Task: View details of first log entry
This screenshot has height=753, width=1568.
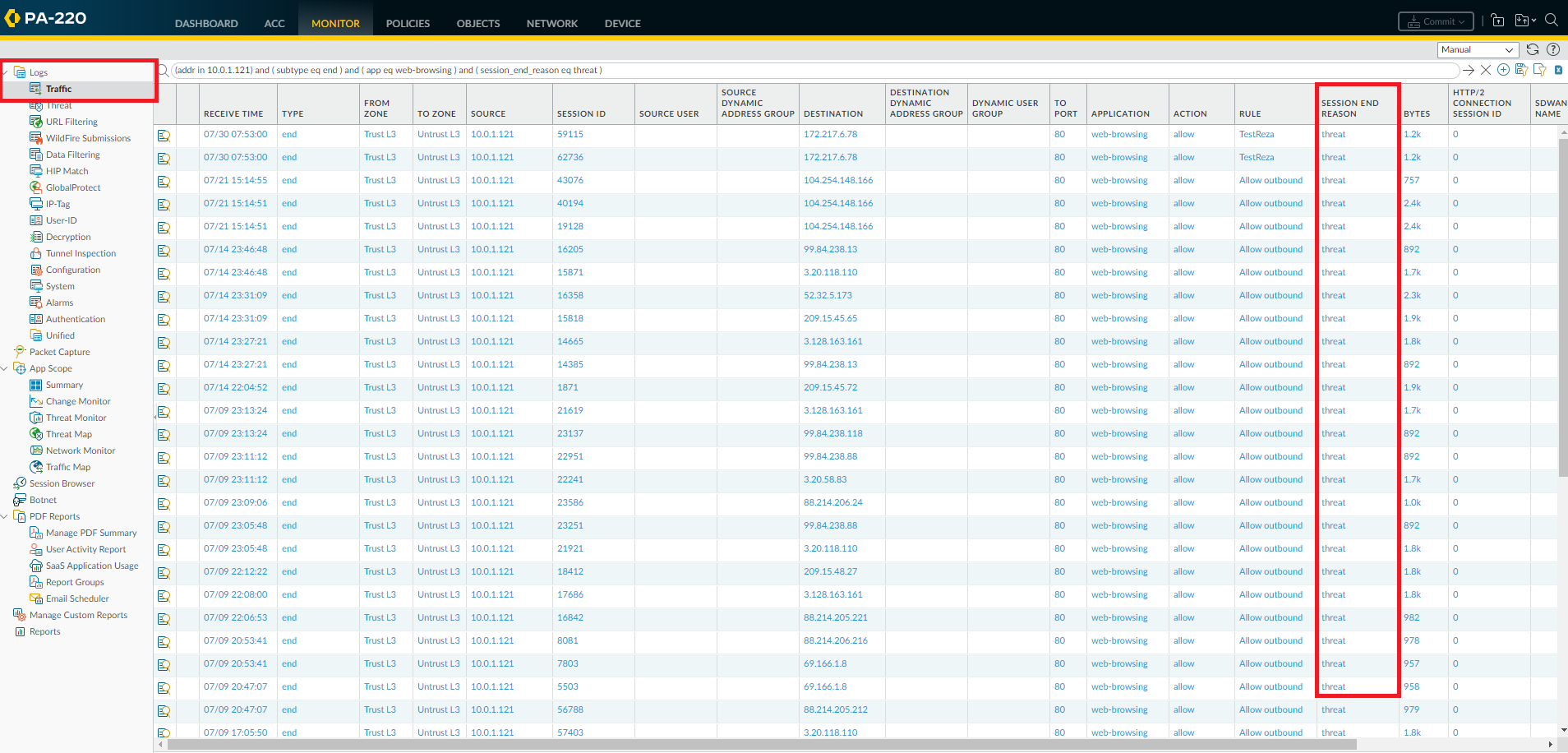Action: [164, 135]
